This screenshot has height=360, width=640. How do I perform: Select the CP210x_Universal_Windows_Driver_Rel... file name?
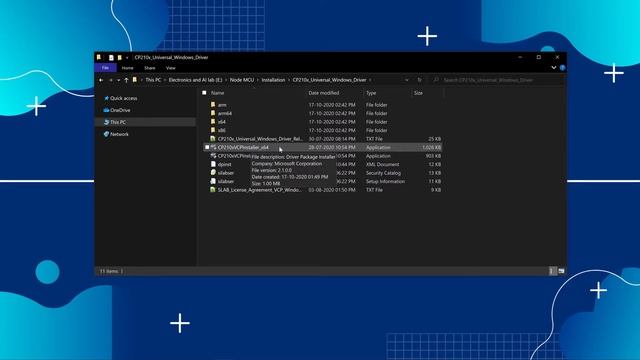point(260,139)
